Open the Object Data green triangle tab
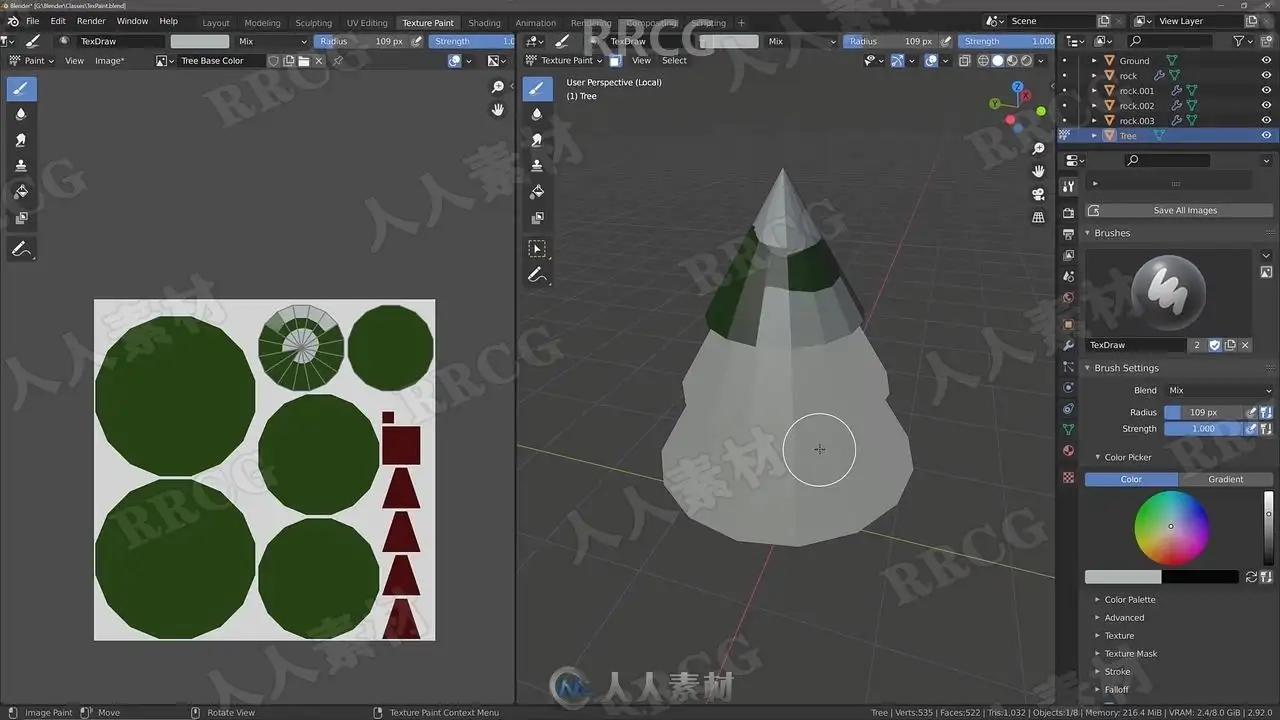The image size is (1280, 720). (1068, 429)
